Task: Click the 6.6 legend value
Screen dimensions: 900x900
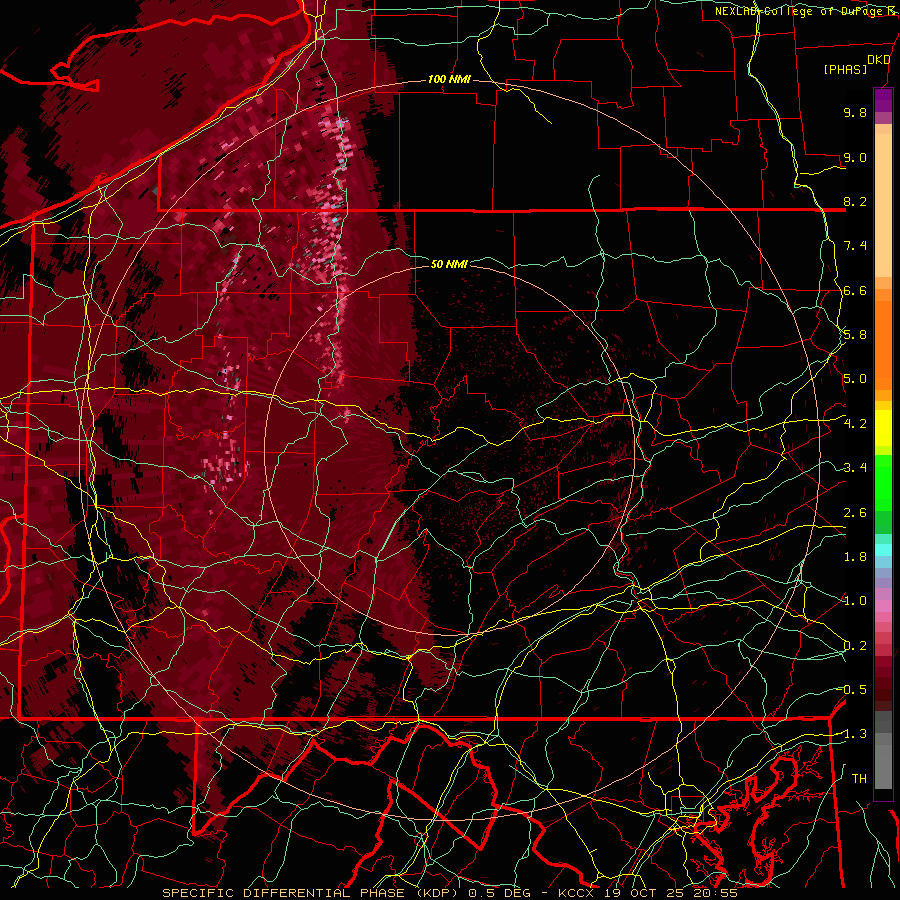Action: click(855, 290)
